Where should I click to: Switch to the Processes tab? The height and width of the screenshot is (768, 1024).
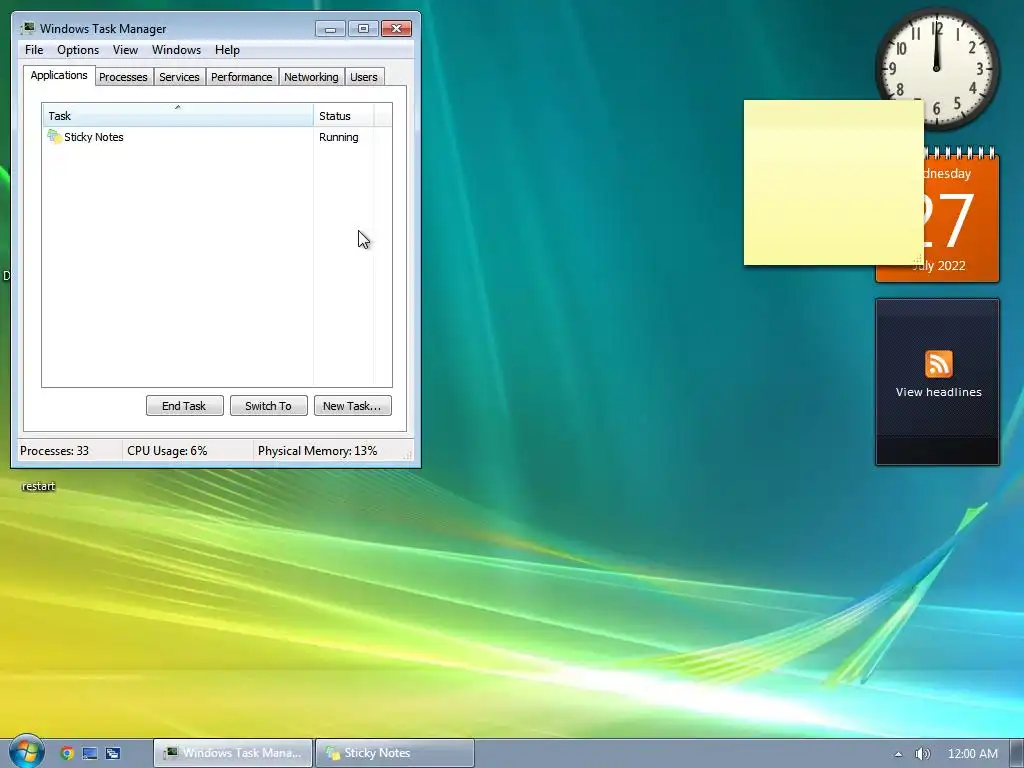pyautogui.click(x=123, y=77)
